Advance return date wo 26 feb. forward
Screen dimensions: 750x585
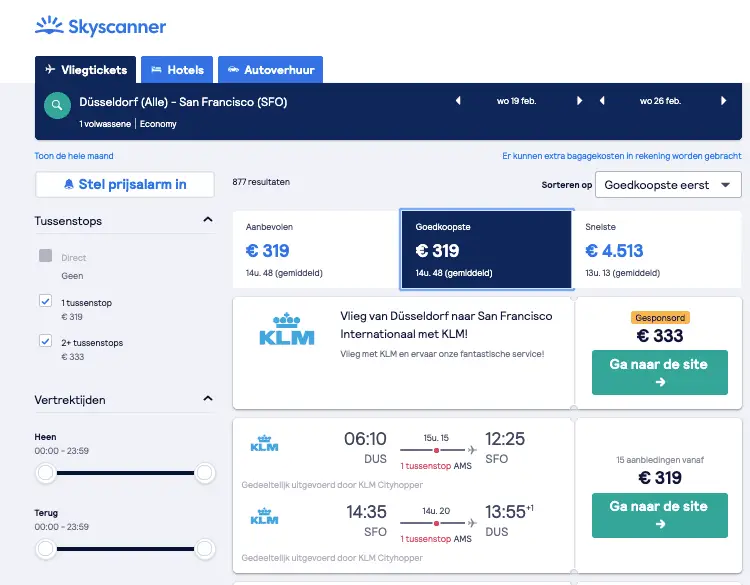coord(723,101)
